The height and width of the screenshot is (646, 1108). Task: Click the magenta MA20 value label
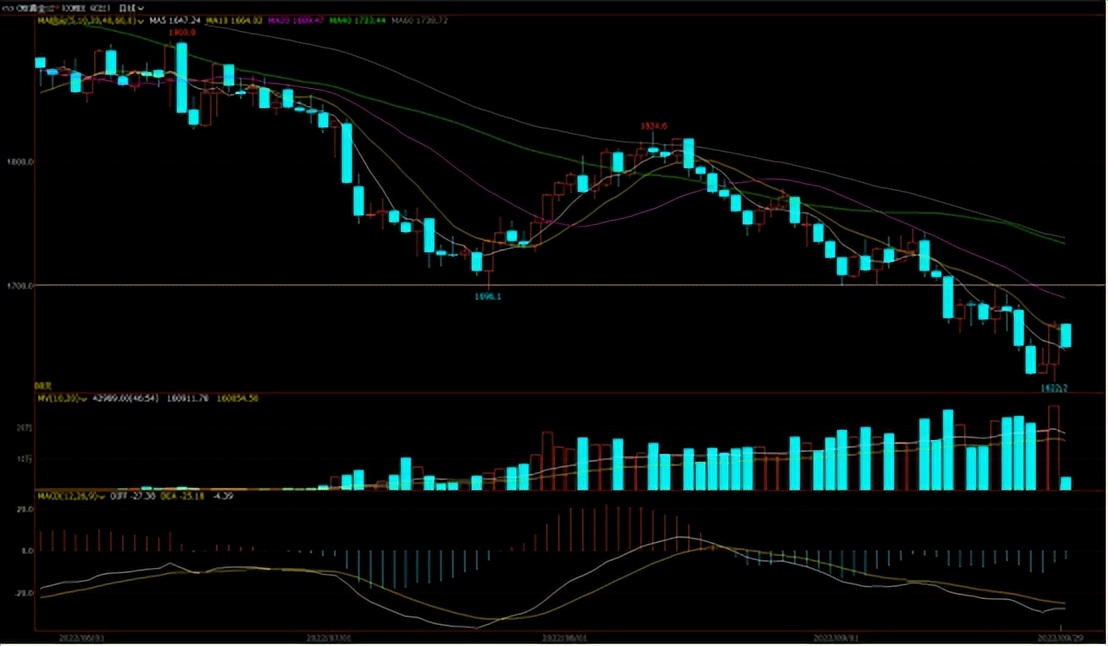295,20
